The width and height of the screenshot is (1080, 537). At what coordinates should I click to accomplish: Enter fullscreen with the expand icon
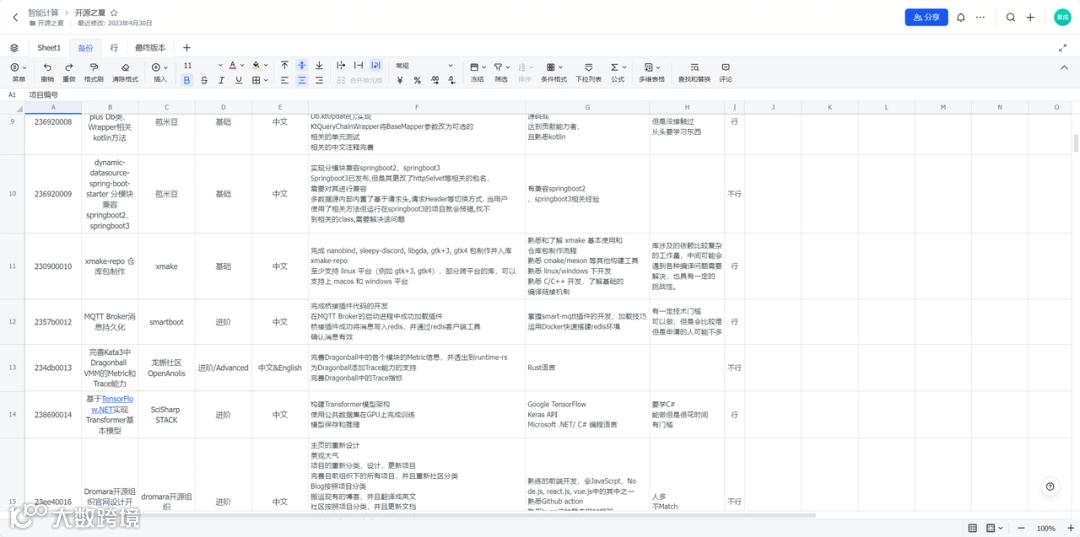(x=1062, y=48)
